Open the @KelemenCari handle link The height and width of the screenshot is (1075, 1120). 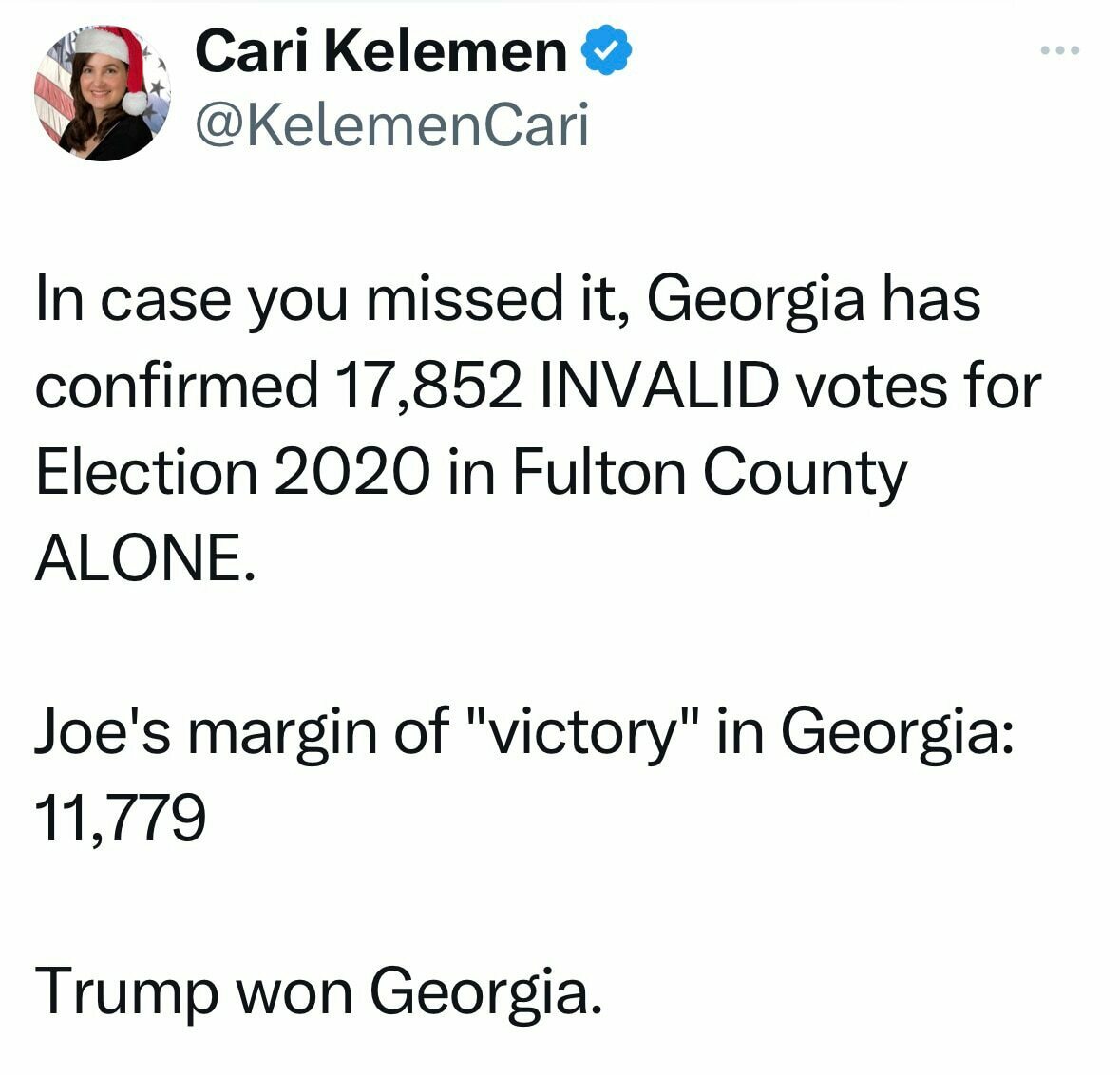(391, 124)
